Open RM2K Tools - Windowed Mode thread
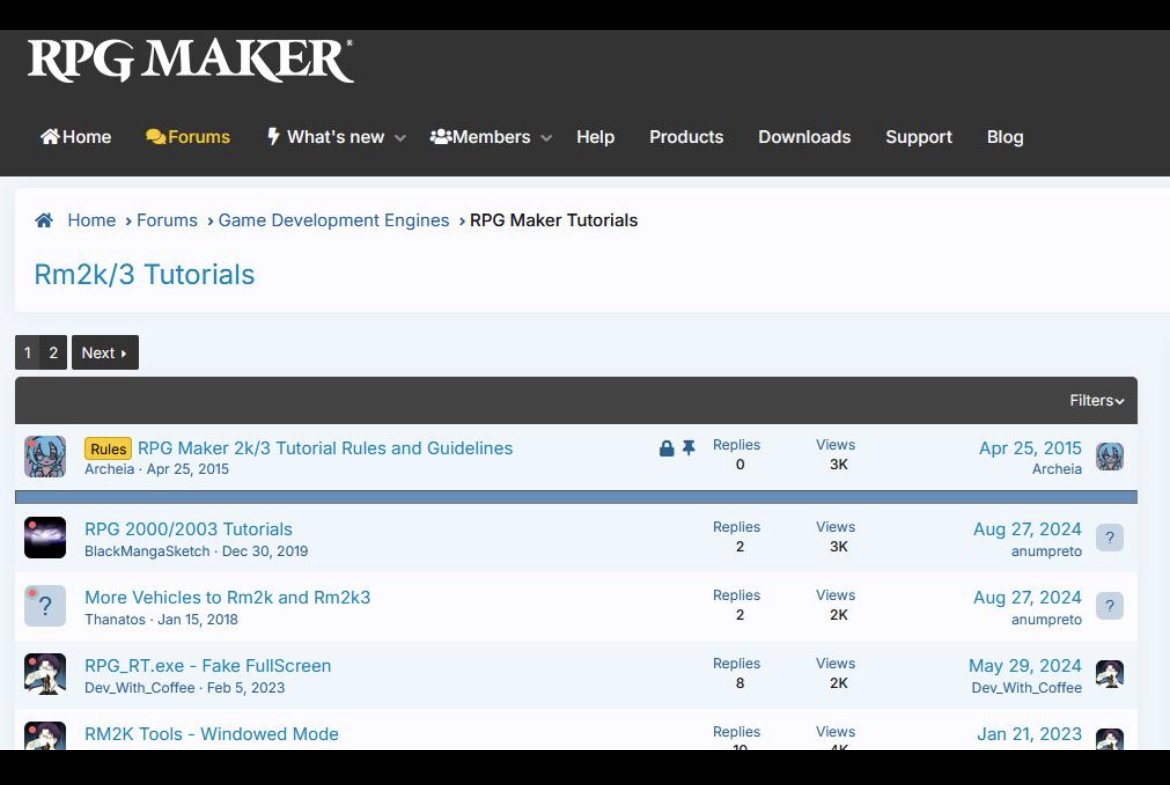The width and height of the screenshot is (1170, 785). coord(211,734)
